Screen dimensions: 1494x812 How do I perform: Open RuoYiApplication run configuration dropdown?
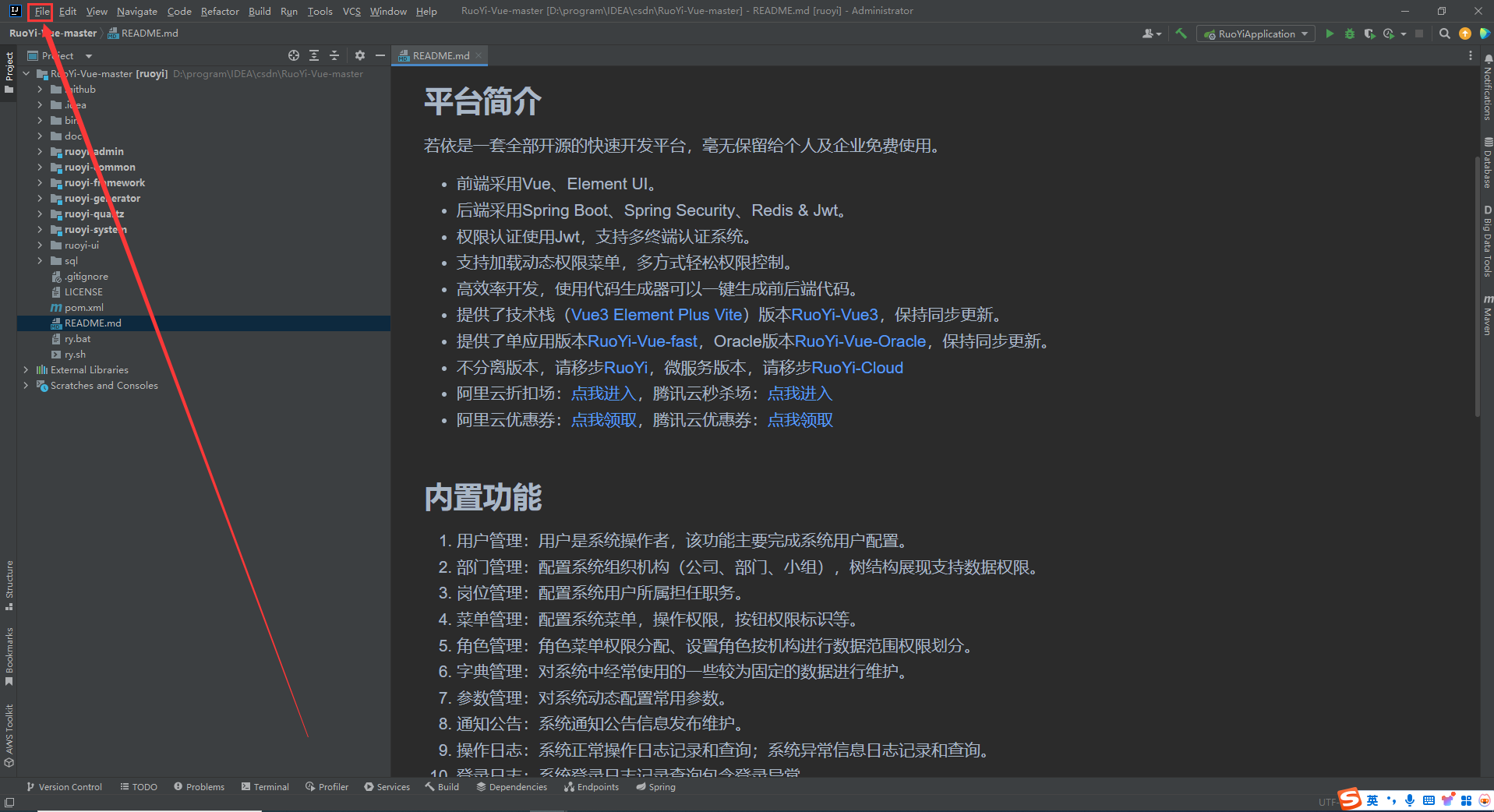point(1255,34)
